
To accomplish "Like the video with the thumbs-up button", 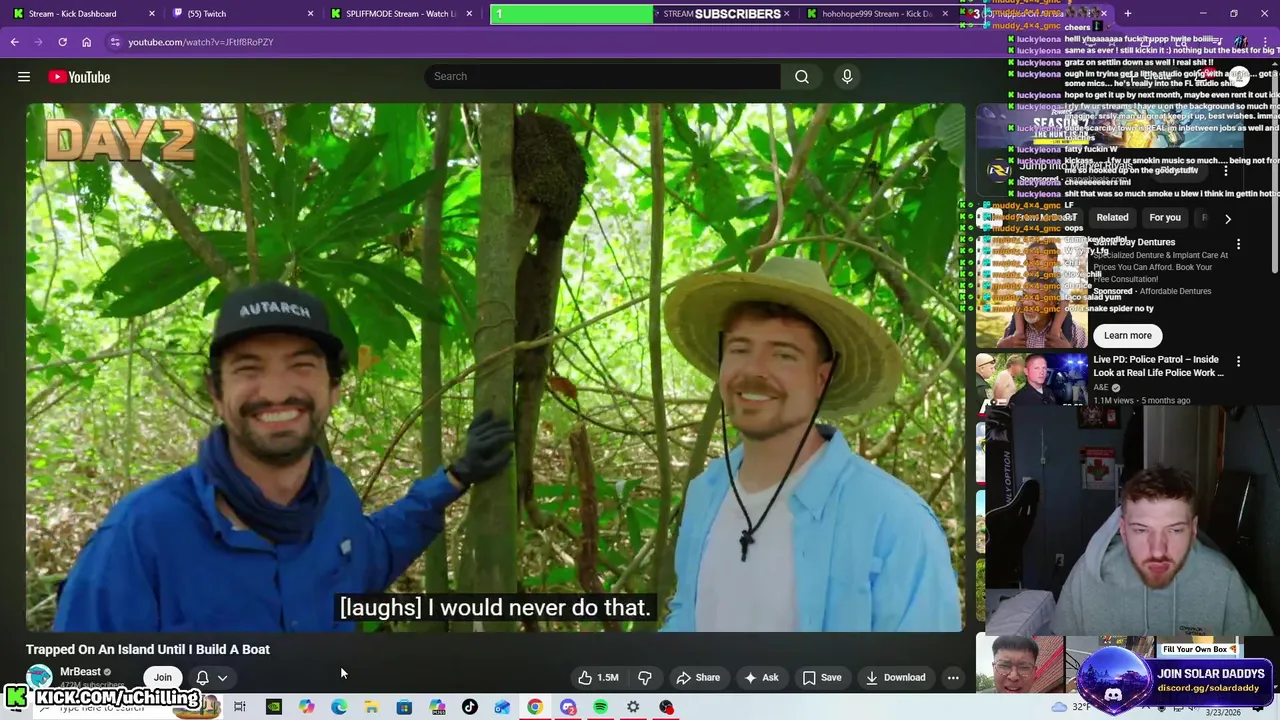I will (x=597, y=677).
